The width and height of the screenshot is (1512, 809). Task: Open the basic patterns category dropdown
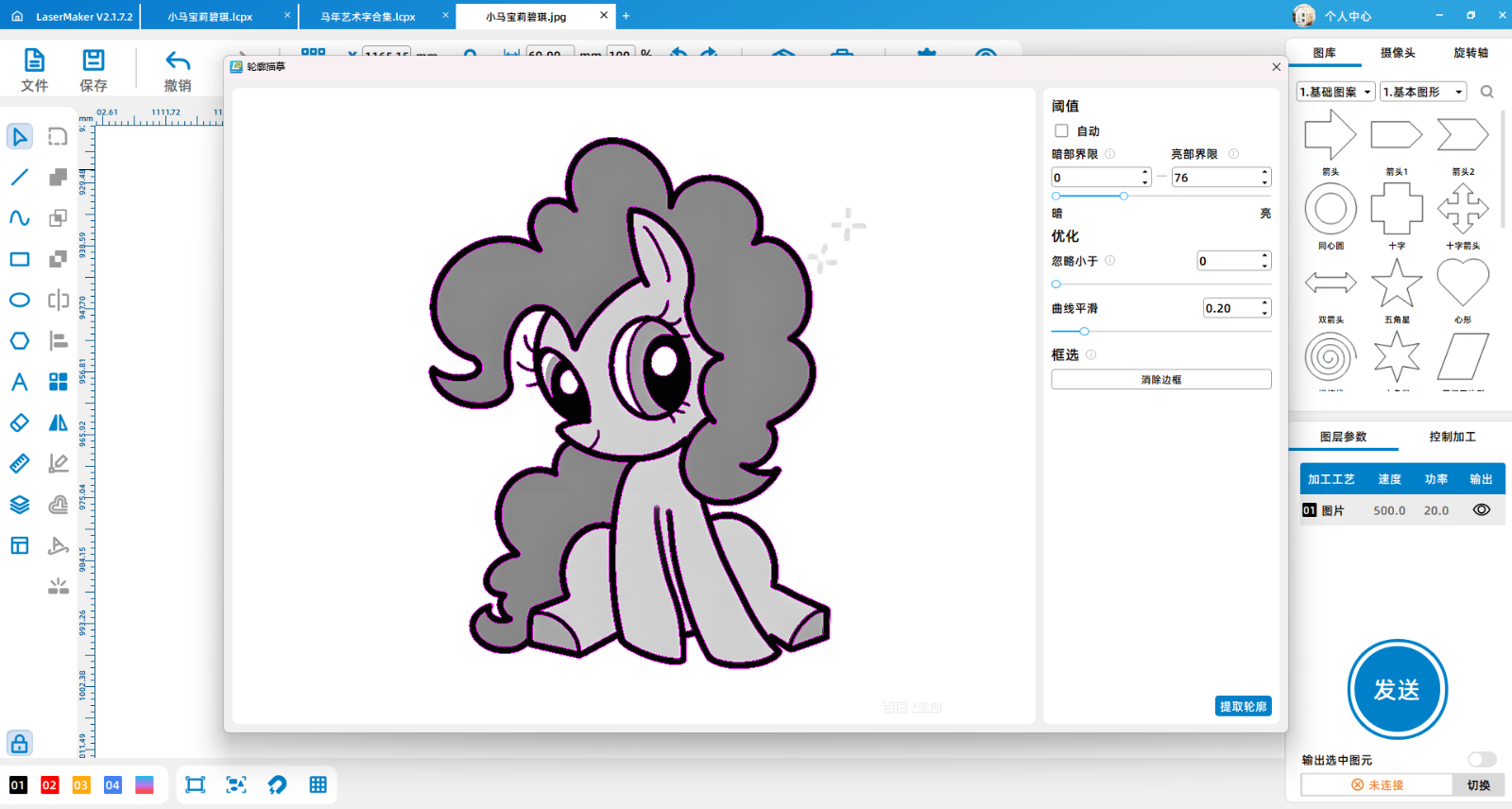tap(1335, 92)
